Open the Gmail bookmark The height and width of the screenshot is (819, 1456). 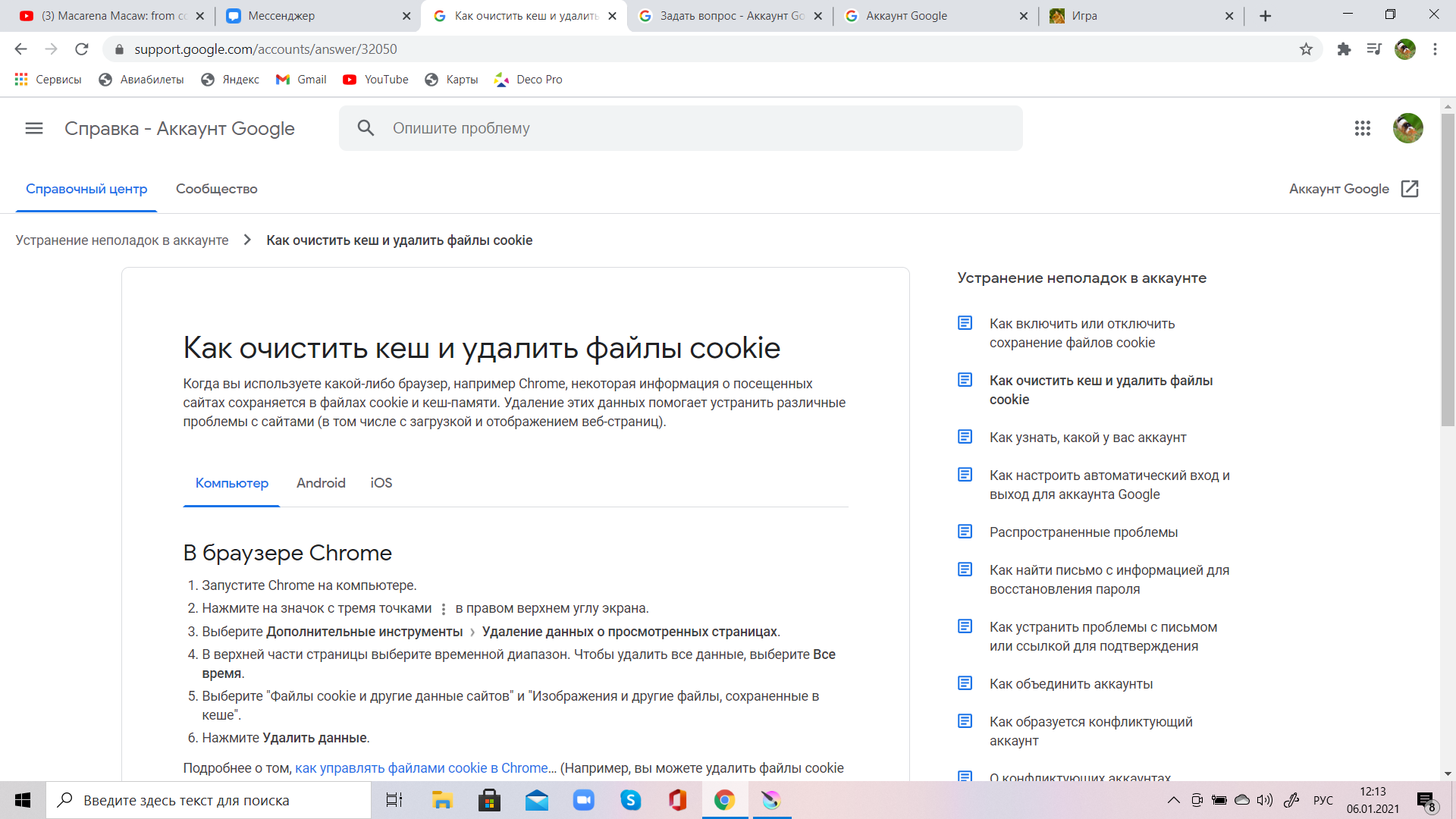point(301,80)
